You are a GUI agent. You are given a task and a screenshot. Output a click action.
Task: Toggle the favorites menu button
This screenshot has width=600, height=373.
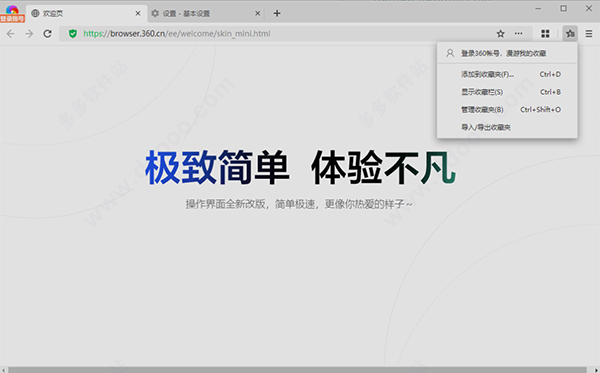570,34
